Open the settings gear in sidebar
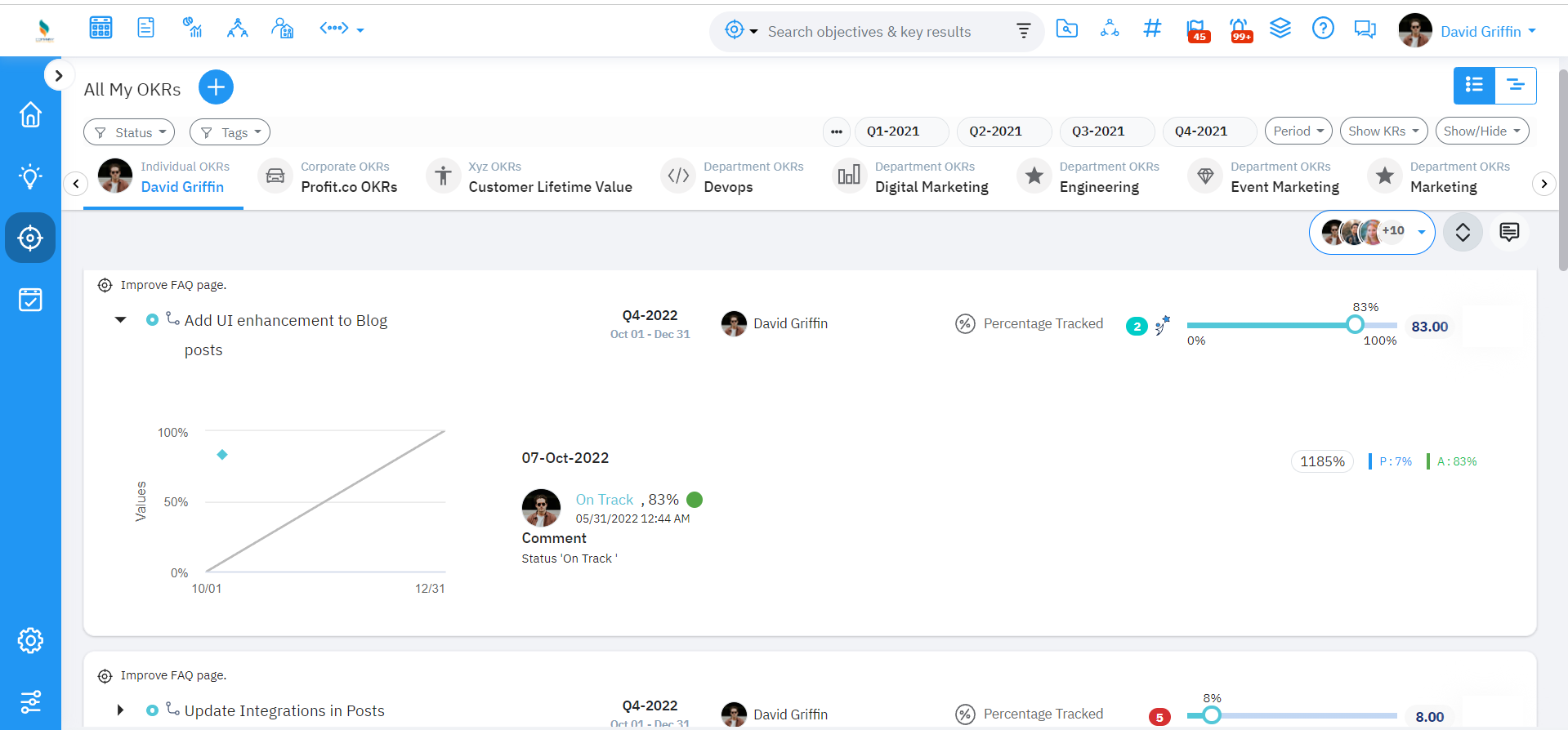 30,641
